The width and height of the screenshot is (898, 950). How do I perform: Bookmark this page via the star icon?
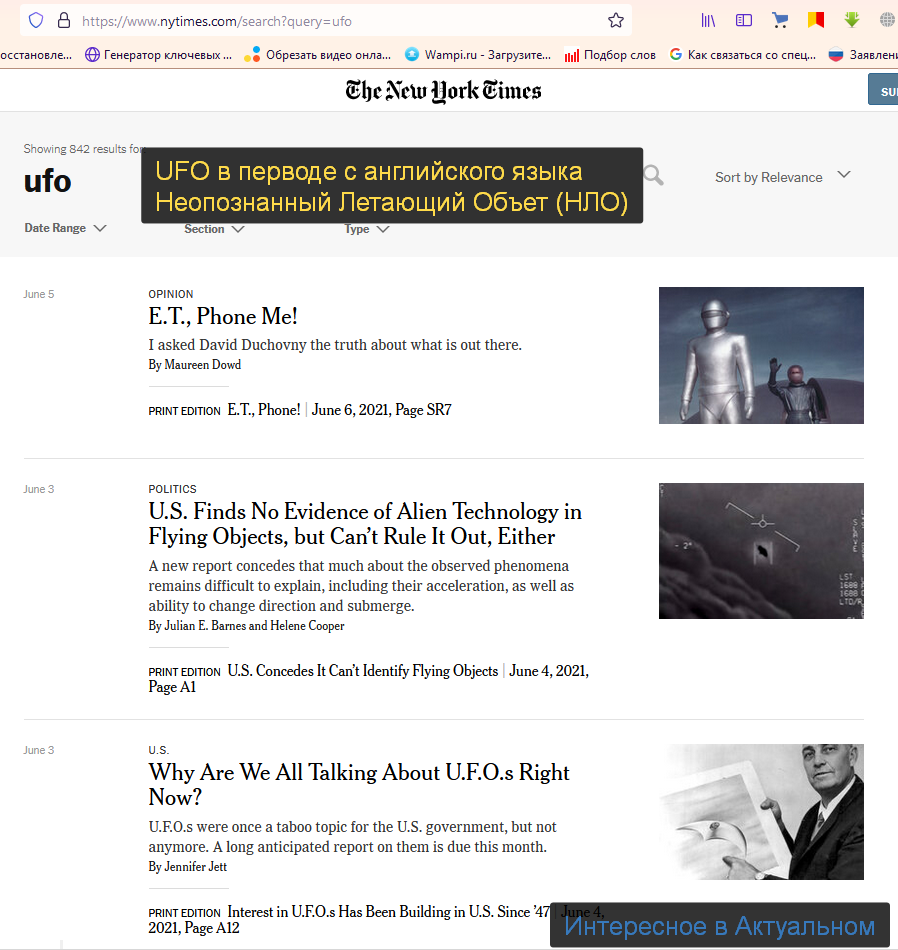pyautogui.click(x=617, y=20)
